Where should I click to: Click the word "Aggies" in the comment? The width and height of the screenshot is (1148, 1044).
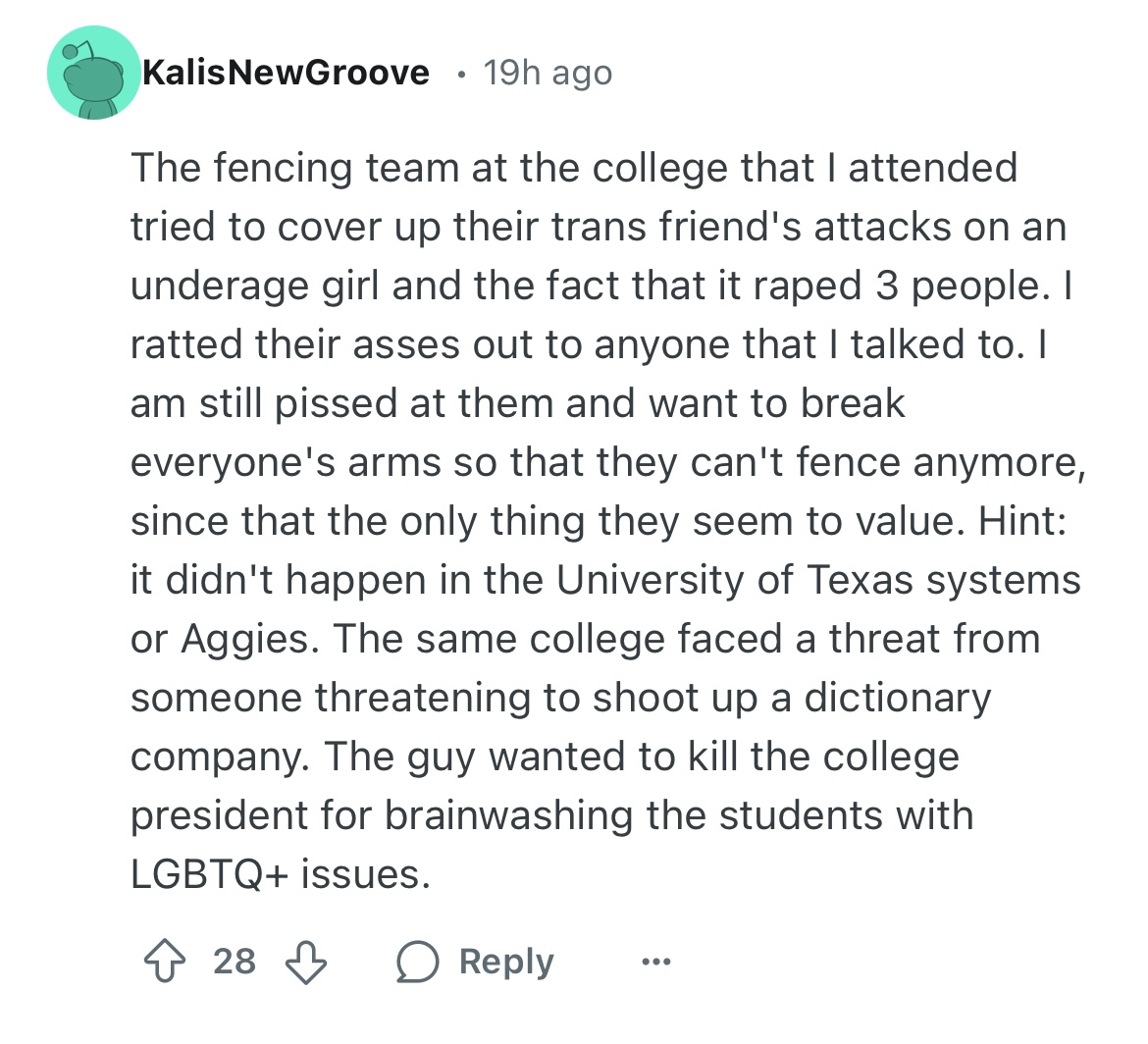pyautogui.click(x=247, y=639)
